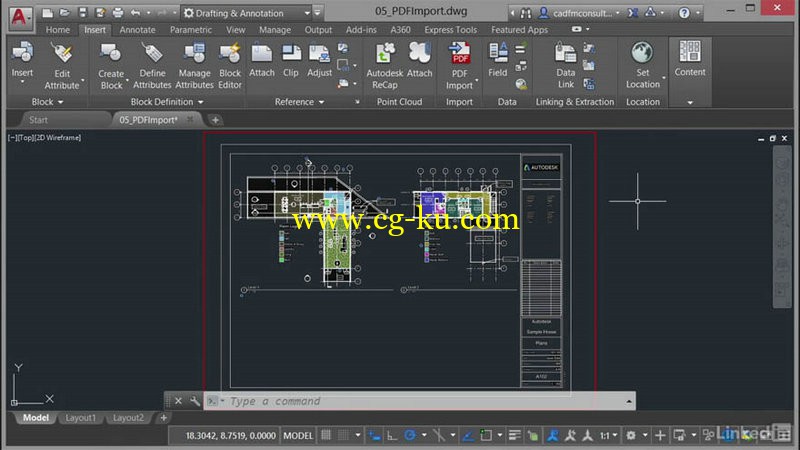Click the Insert block tool
The height and width of the screenshot is (450, 800).
[22, 60]
